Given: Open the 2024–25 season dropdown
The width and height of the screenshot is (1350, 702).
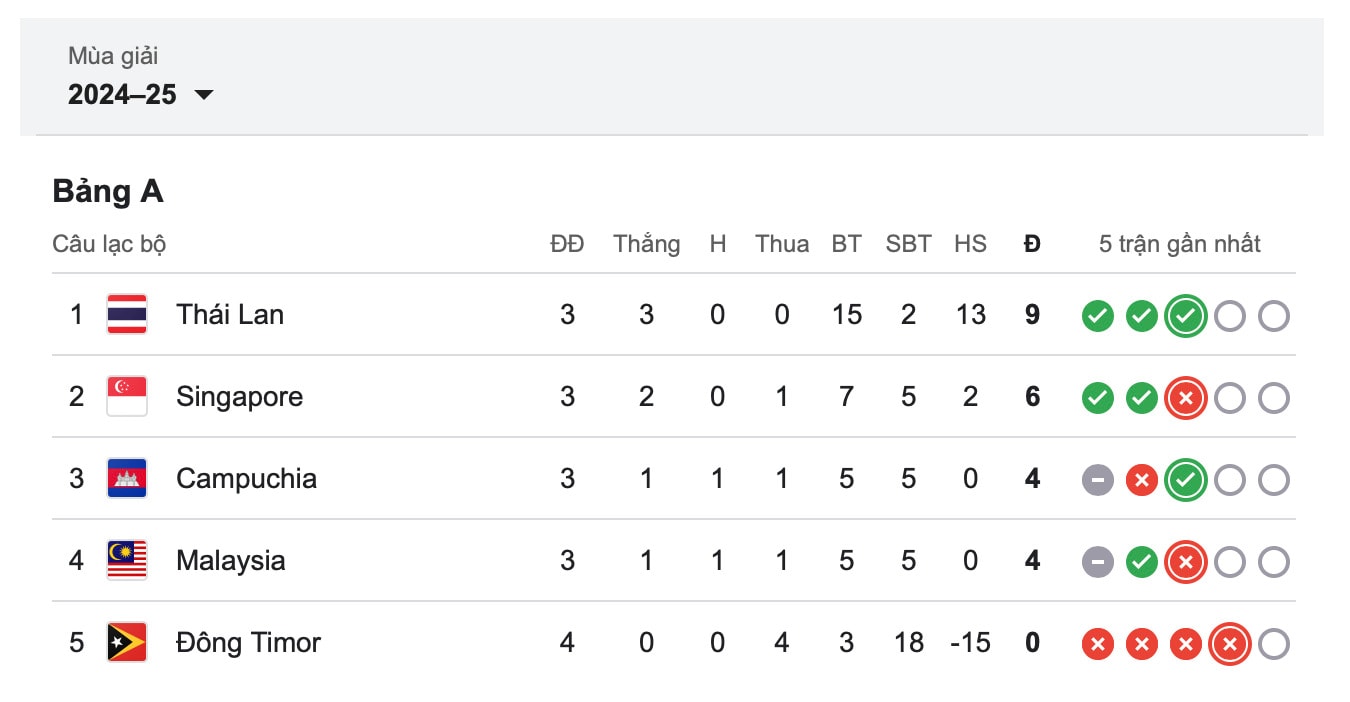Looking at the screenshot, I should coord(140,95).
